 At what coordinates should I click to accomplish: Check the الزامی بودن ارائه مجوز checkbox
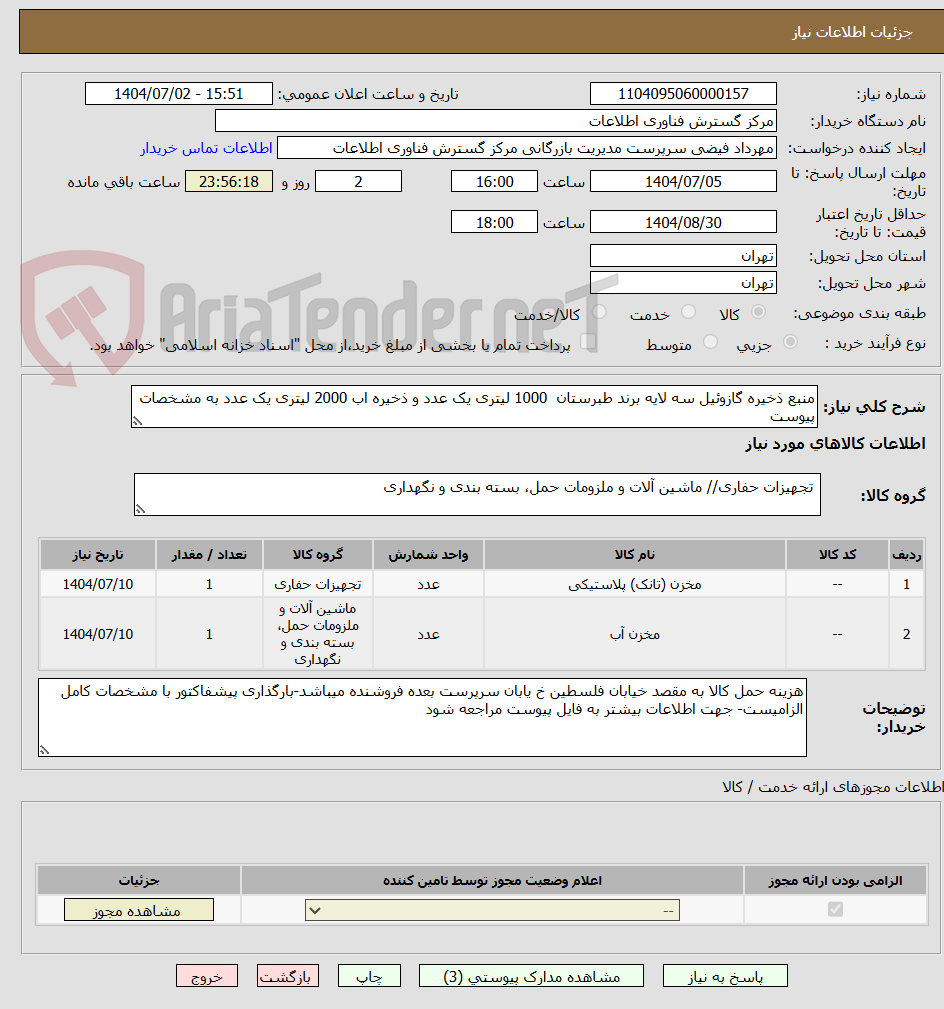click(x=835, y=910)
